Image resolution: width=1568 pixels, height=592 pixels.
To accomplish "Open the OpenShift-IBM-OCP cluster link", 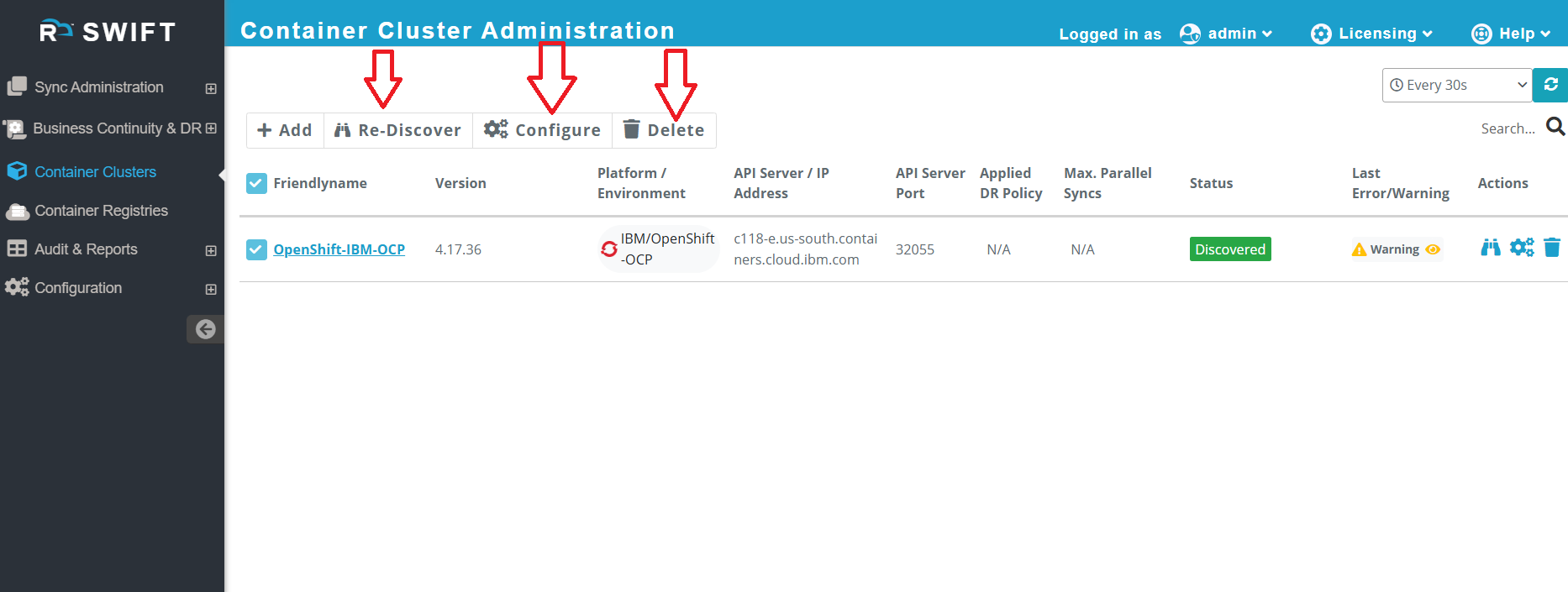I will (x=339, y=249).
